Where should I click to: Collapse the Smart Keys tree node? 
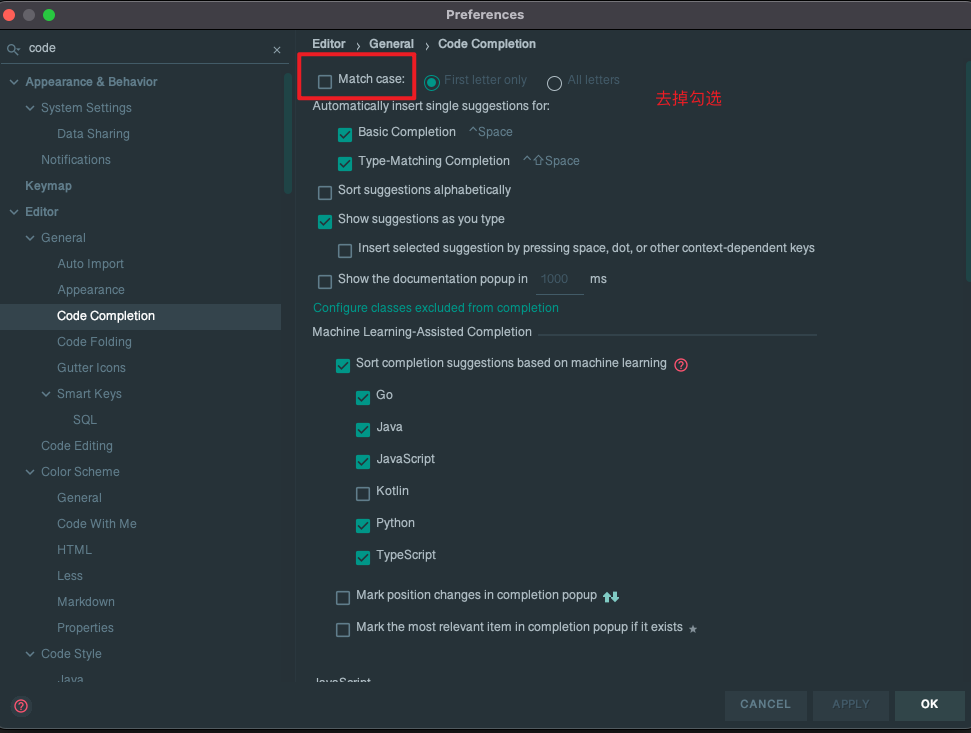coord(46,394)
